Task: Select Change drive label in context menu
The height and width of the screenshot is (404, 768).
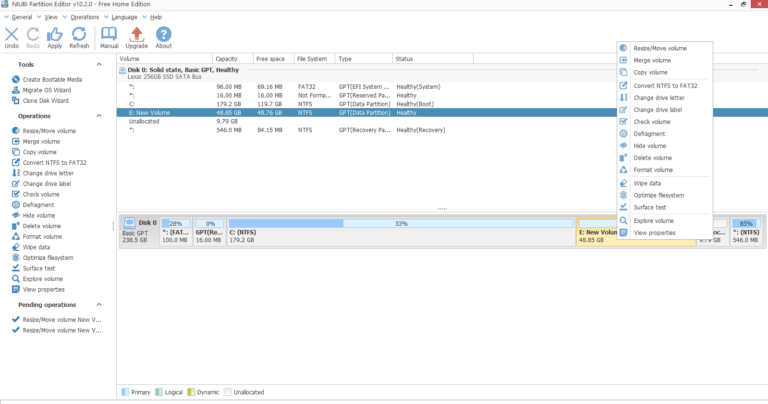Action: click(x=664, y=110)
